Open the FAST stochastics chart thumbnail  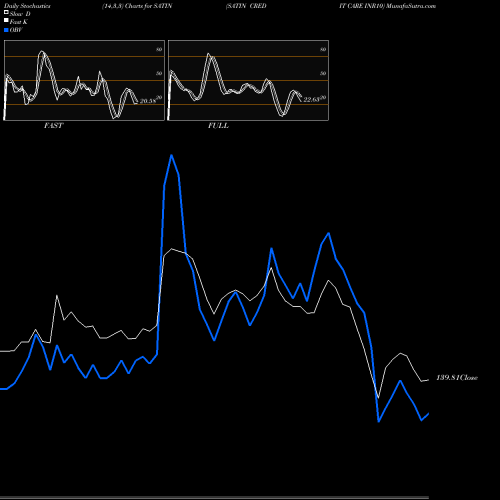[84, 80]
